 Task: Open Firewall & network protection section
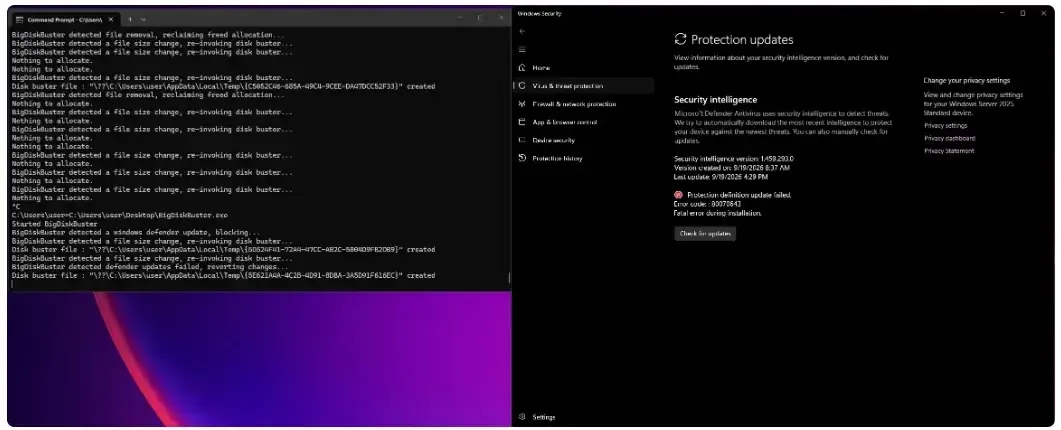coord(584,104)
